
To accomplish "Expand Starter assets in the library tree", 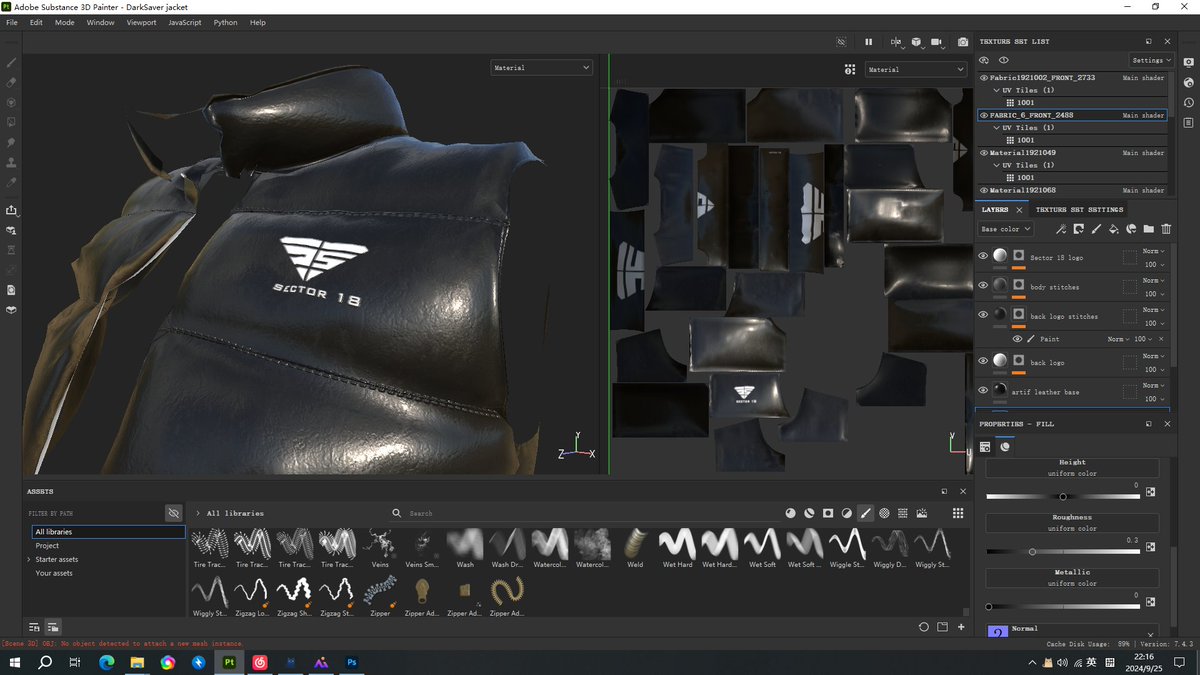I will [28, 559].
